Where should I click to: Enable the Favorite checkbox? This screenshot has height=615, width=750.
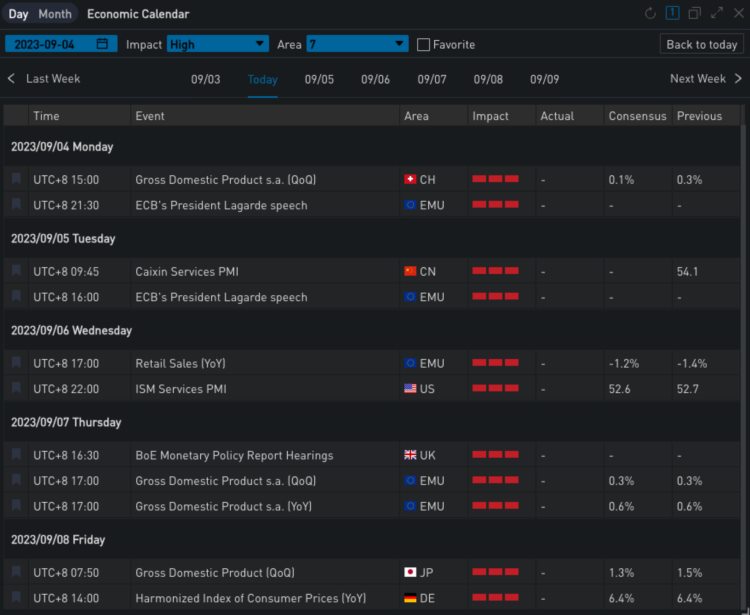[423, 45]
